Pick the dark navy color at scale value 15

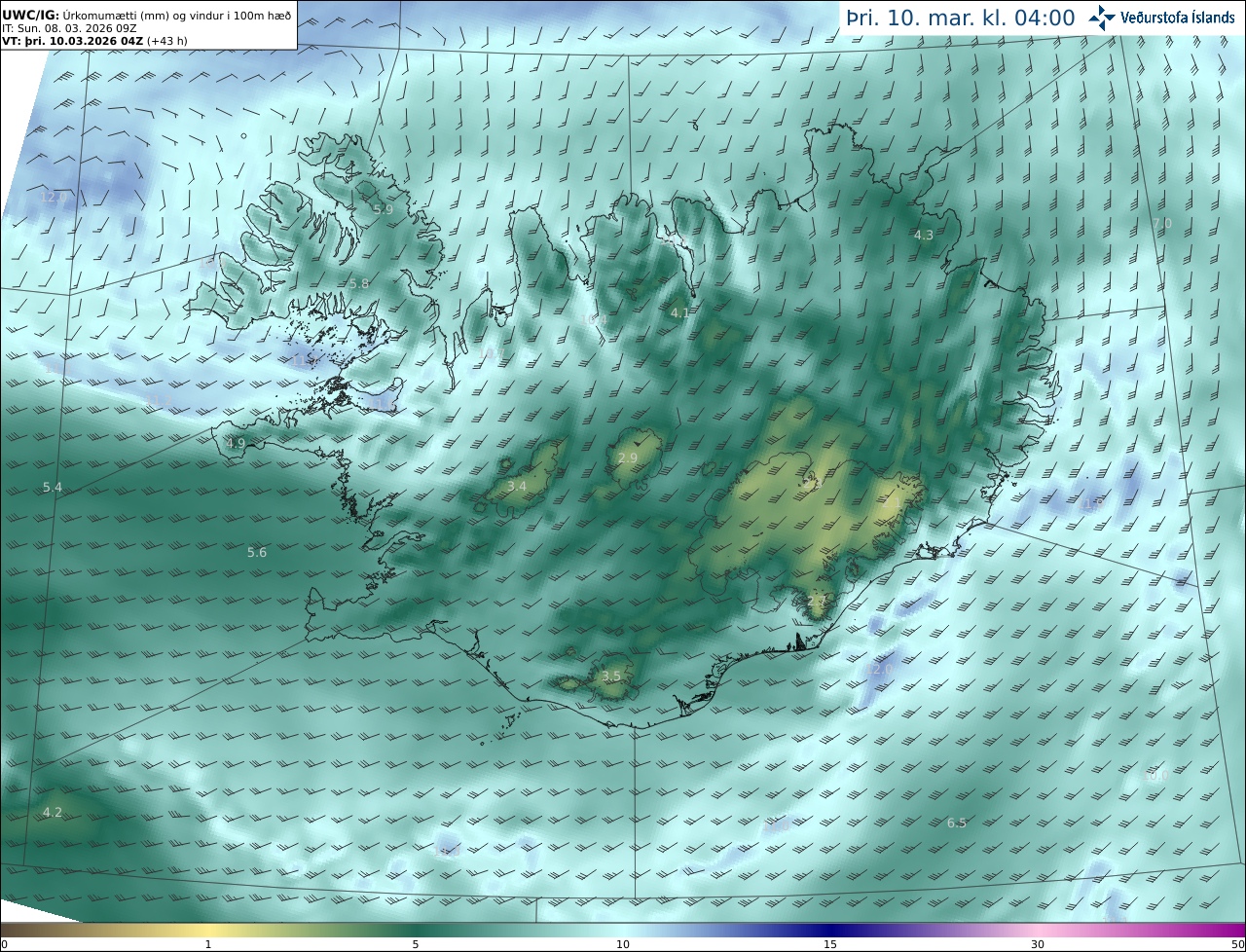[x=830, y=930]
